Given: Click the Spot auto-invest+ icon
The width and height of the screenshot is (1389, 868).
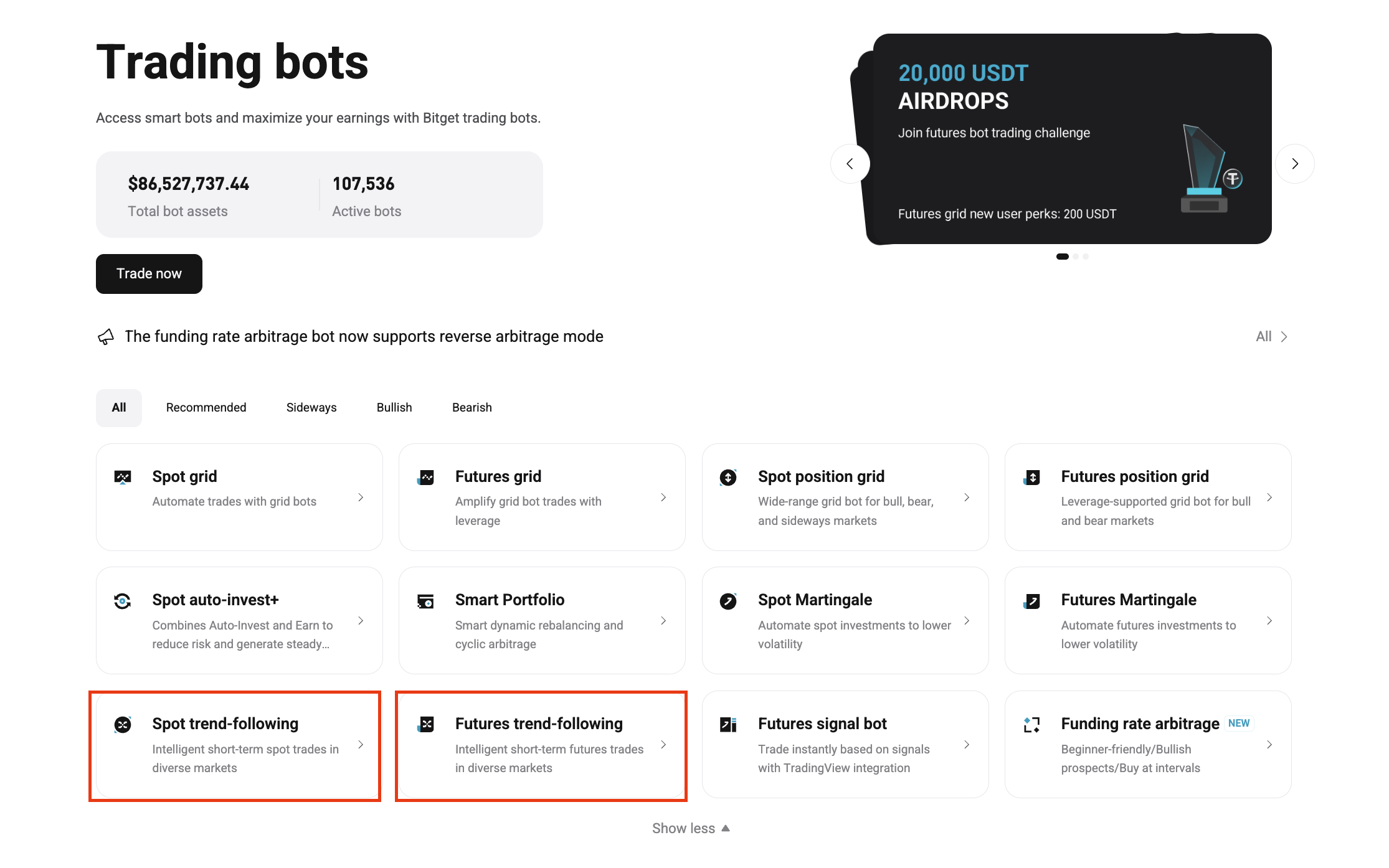Looking at the screenshot, I should click(123, 601).
